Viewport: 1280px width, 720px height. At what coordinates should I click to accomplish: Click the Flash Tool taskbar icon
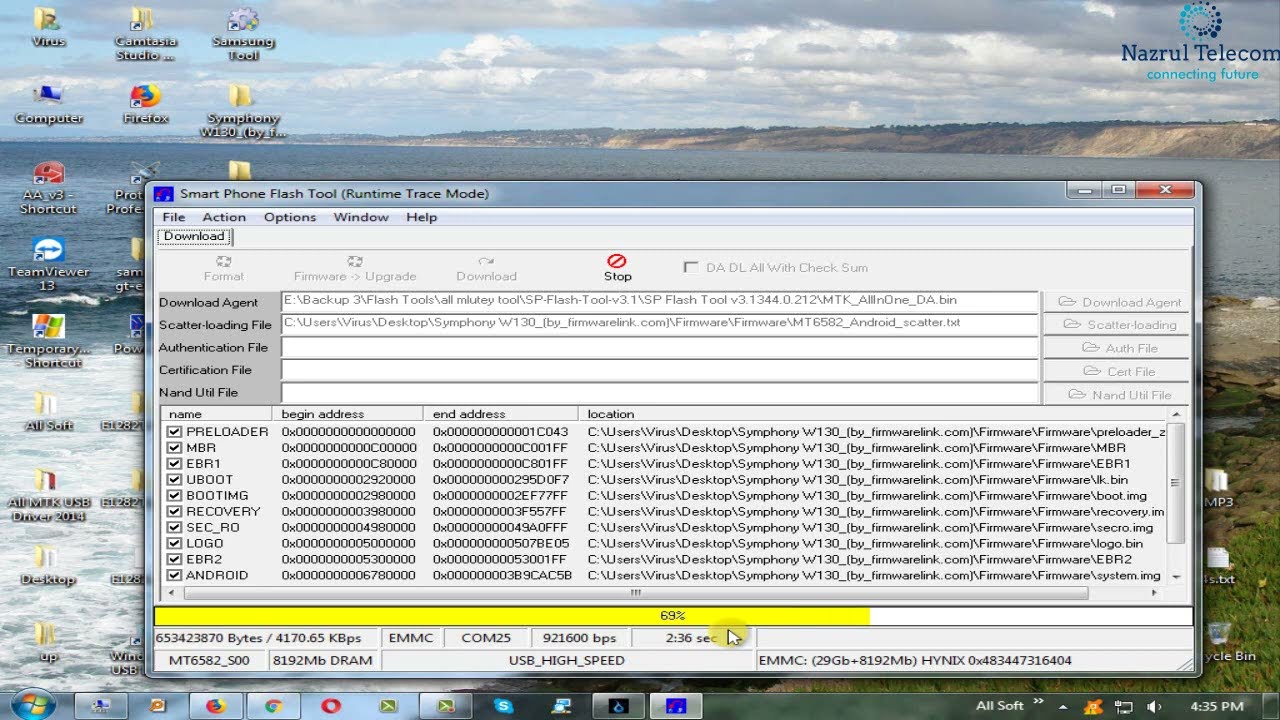click(x=676, y=706)
